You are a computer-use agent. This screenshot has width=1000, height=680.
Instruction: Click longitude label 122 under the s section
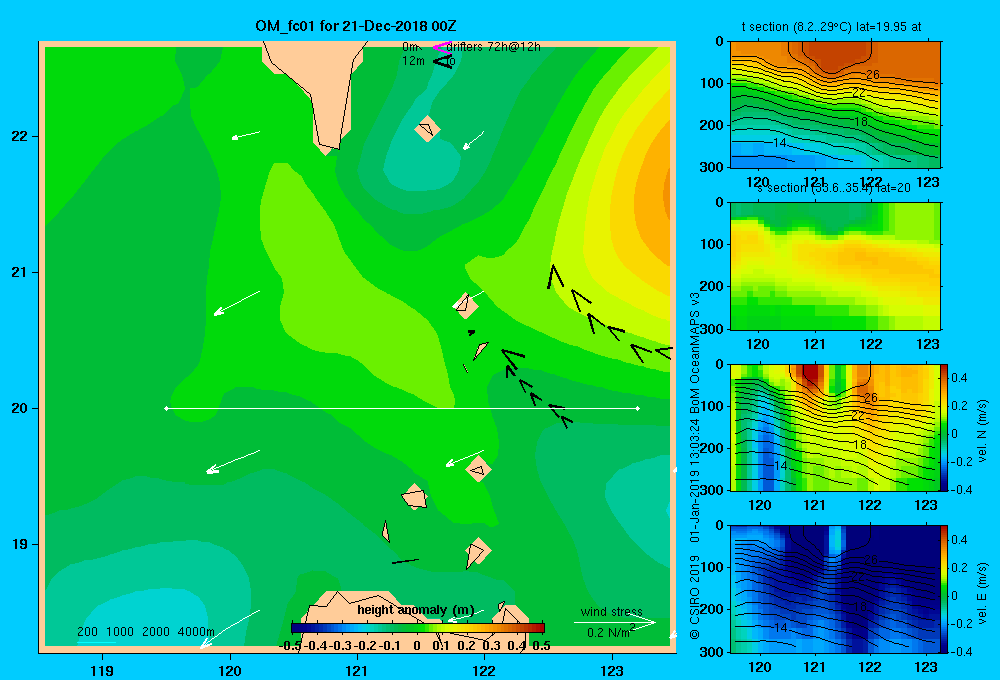coord(871,344)
